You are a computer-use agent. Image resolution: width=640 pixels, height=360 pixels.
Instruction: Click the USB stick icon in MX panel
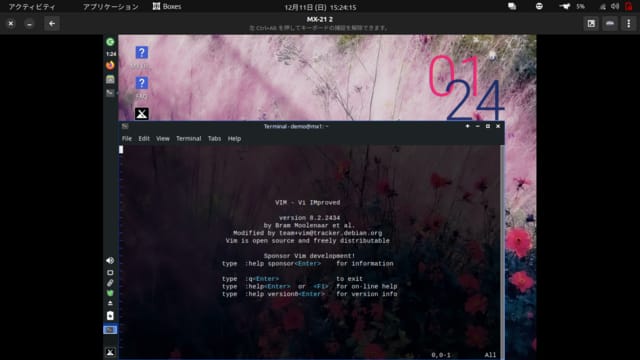[110, 283]
